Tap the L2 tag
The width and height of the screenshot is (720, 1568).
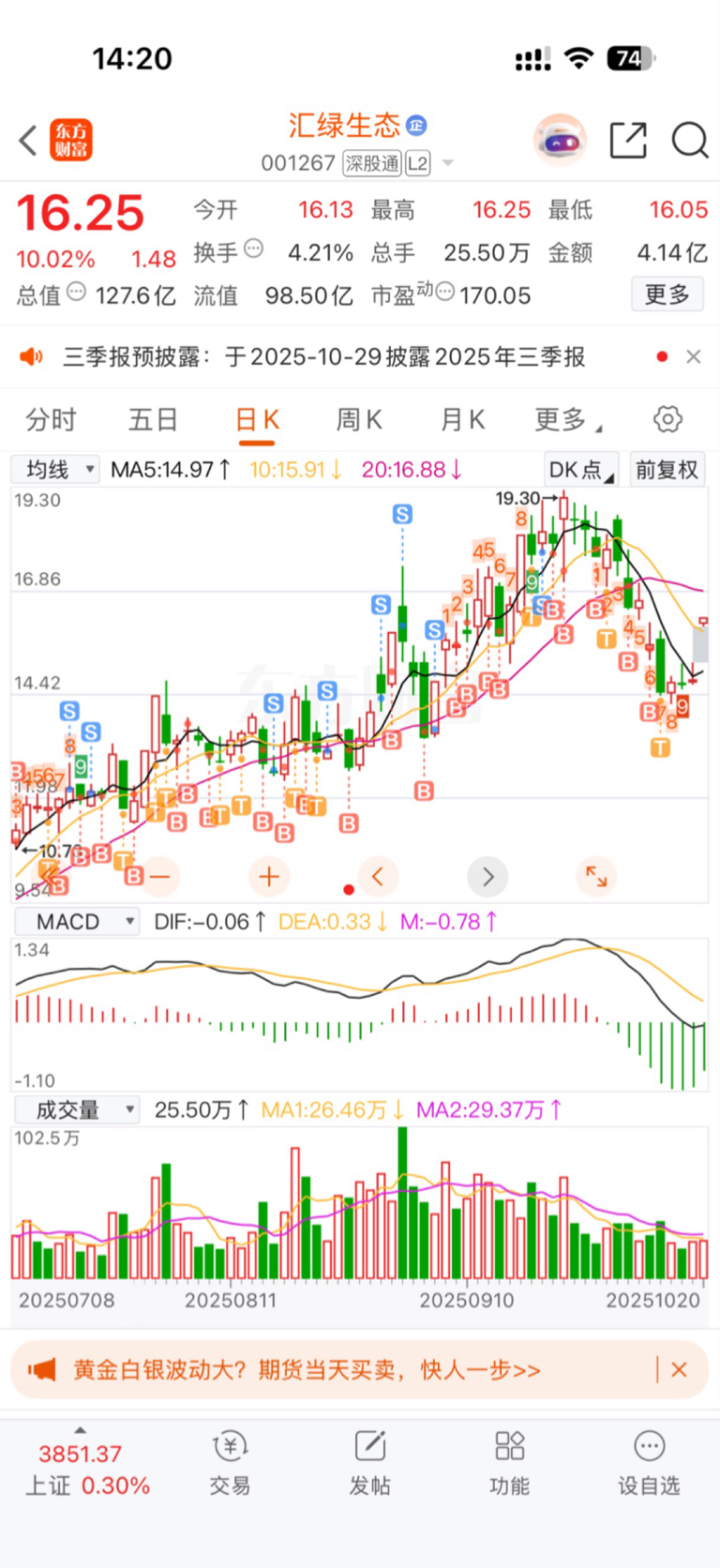[417, 163]
